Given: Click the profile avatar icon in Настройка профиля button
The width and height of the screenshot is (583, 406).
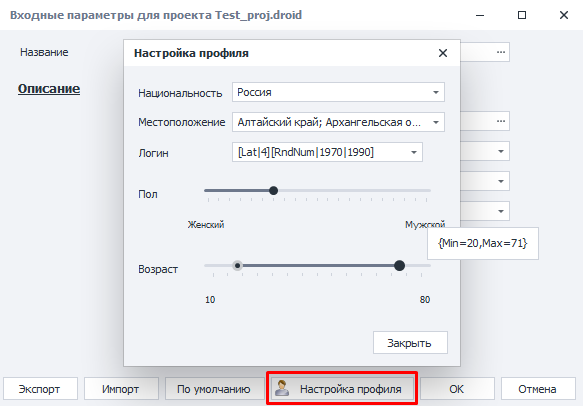Looking at the screenshot, I should tap(282, 389).
